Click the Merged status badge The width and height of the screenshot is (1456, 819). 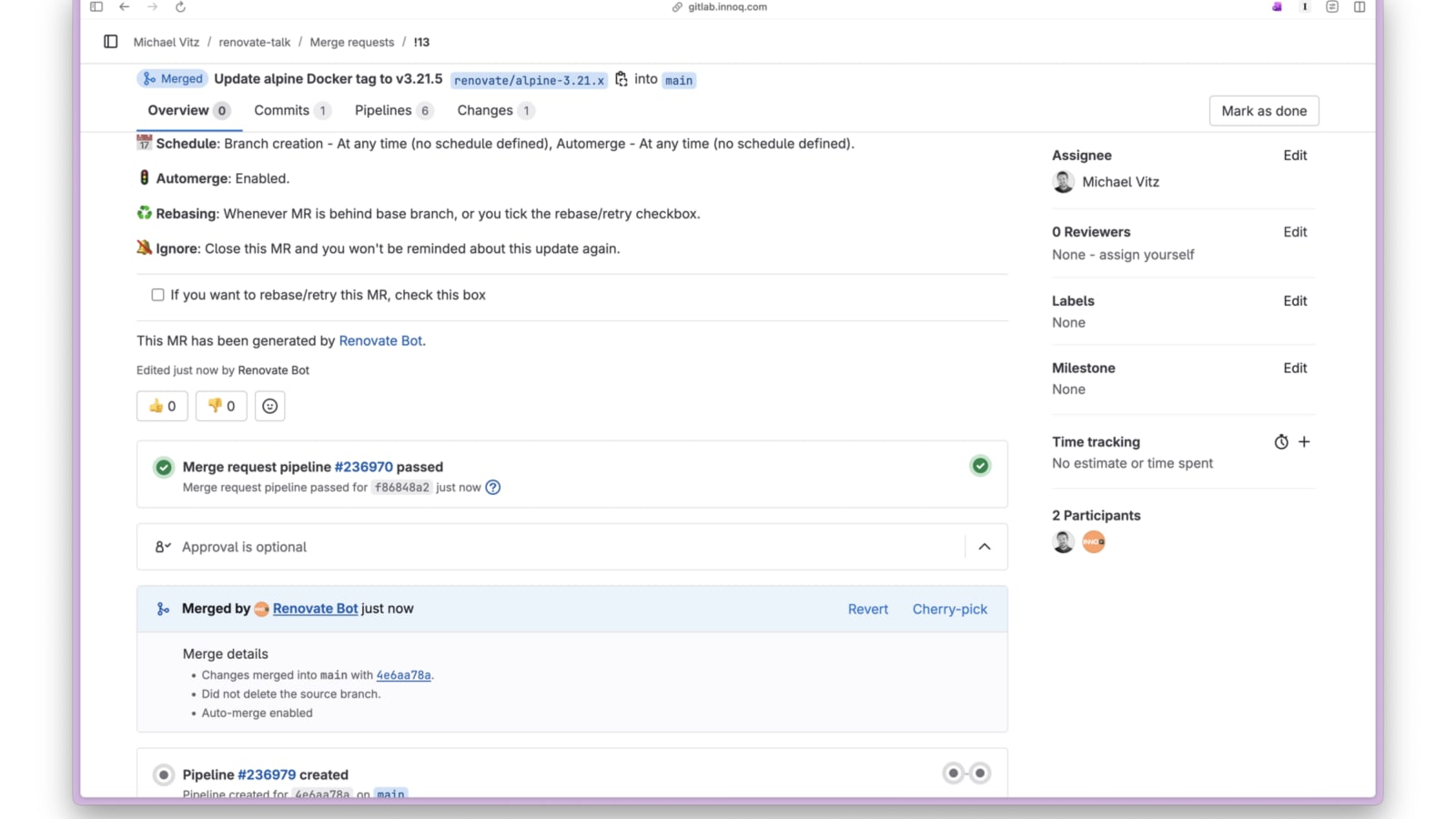point(173,79)
